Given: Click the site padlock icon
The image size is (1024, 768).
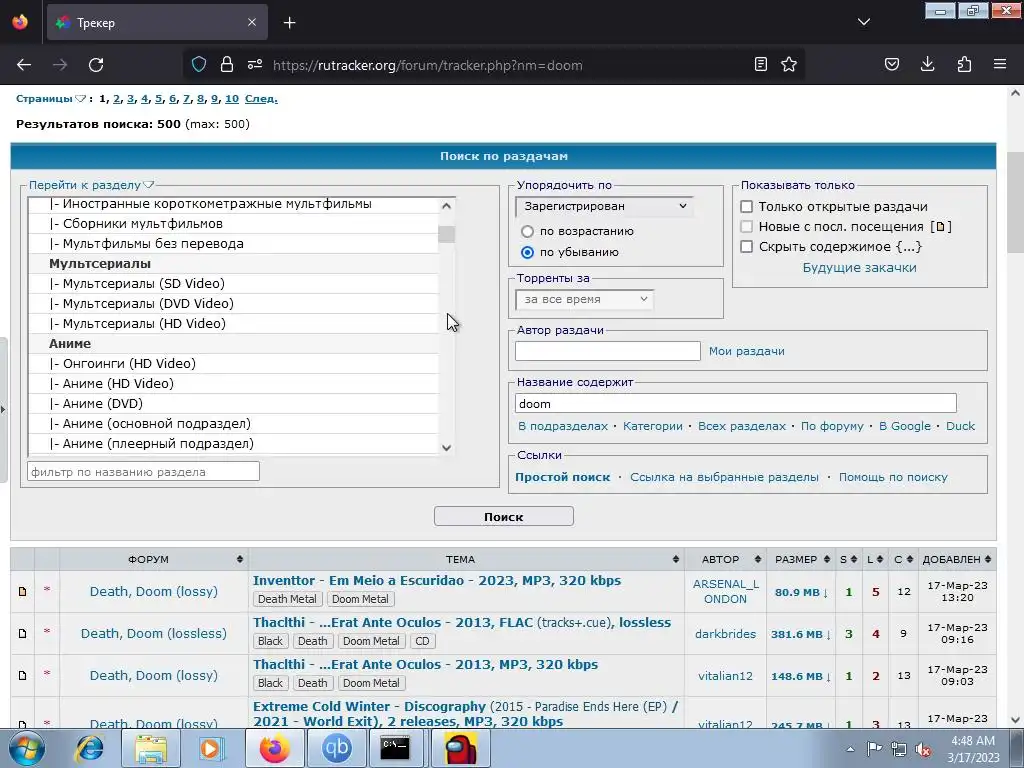Looking at the screenshot, I should click(227, 65).
